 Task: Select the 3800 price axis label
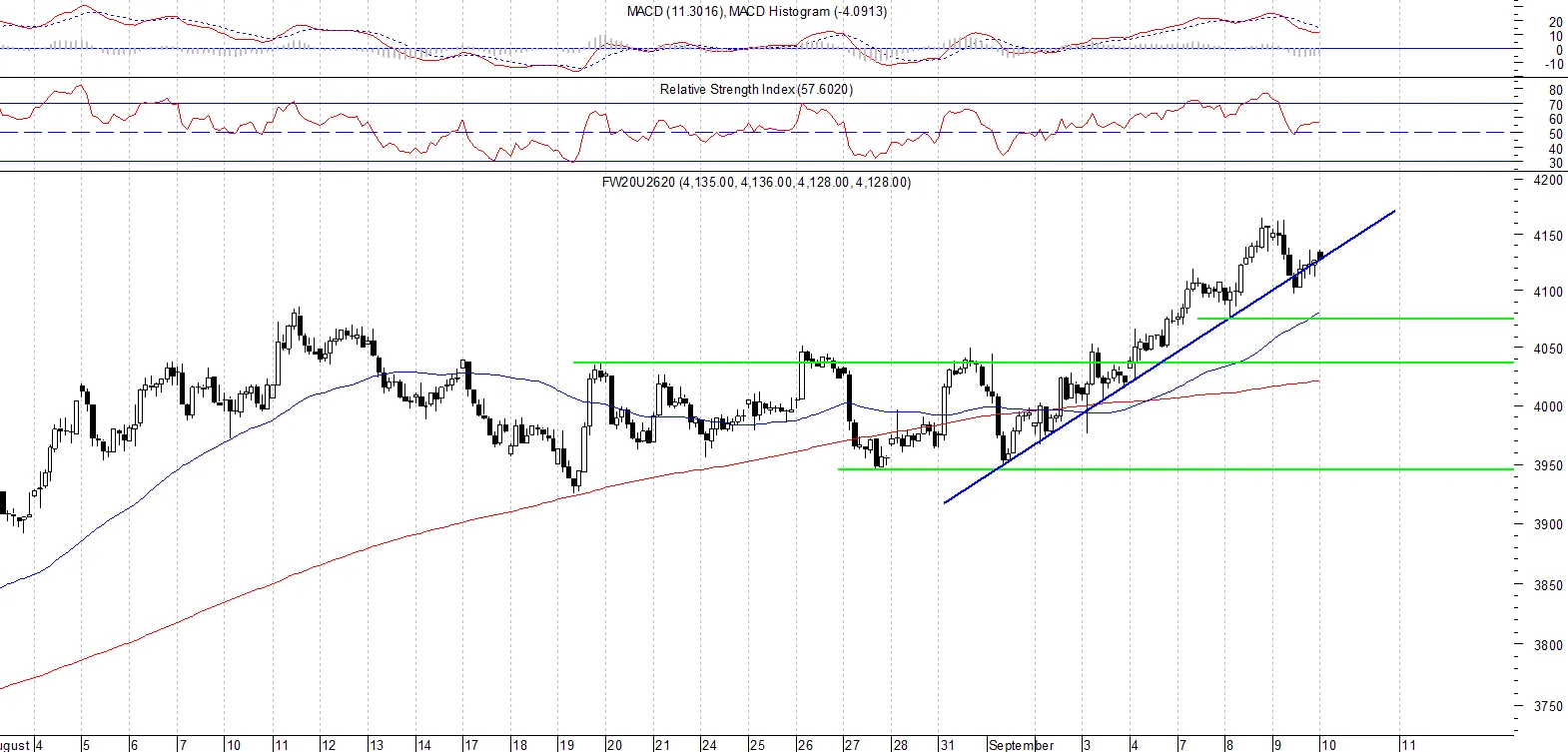(x=1548, y=646)
